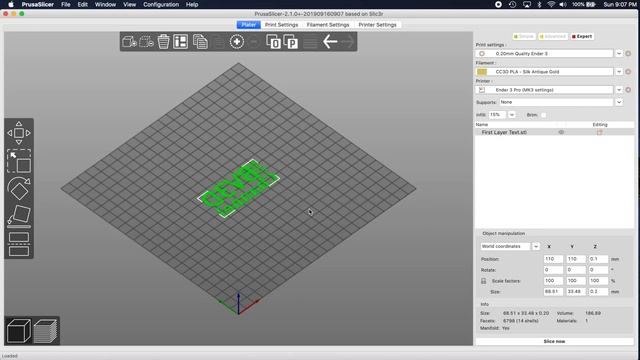The image size is (640, 360).
Task: Click the greyed Remove instance minus icon
Action: tap(254, 42)
